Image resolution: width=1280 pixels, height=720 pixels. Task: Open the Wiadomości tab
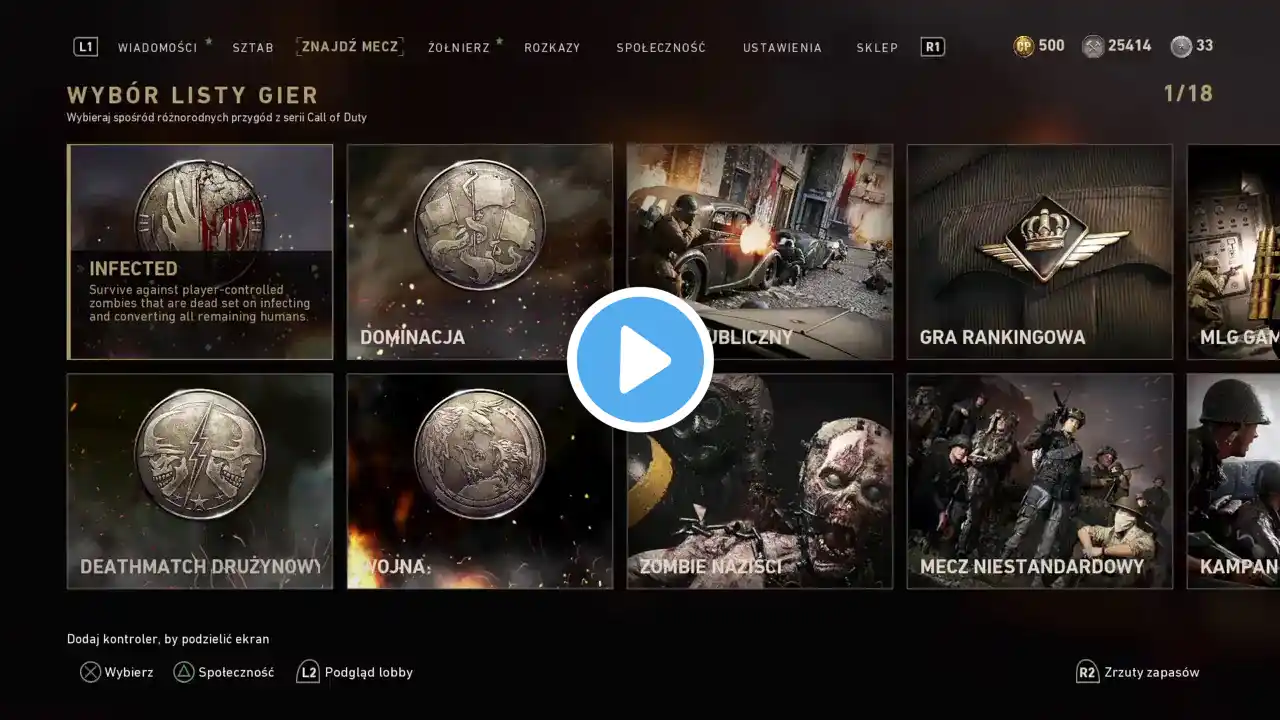pyautogui.click(x=158, y=48)
